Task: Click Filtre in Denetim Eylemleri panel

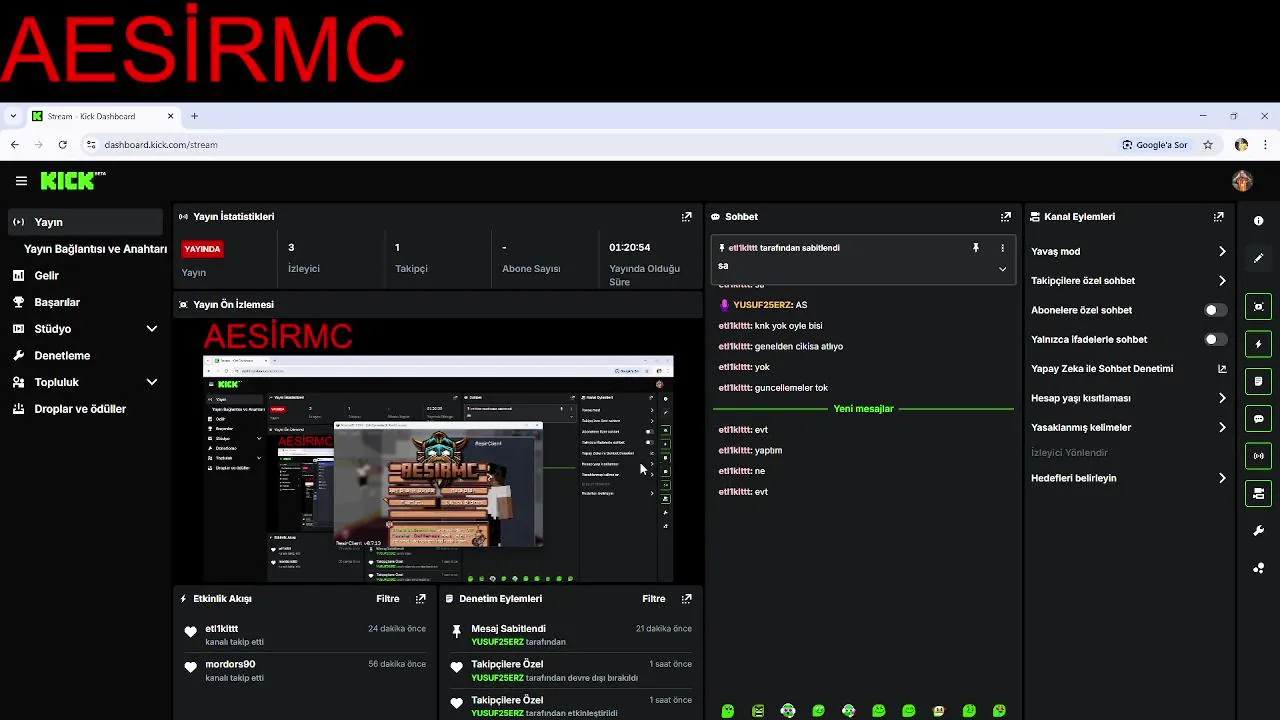Action: tap(654, 599)
